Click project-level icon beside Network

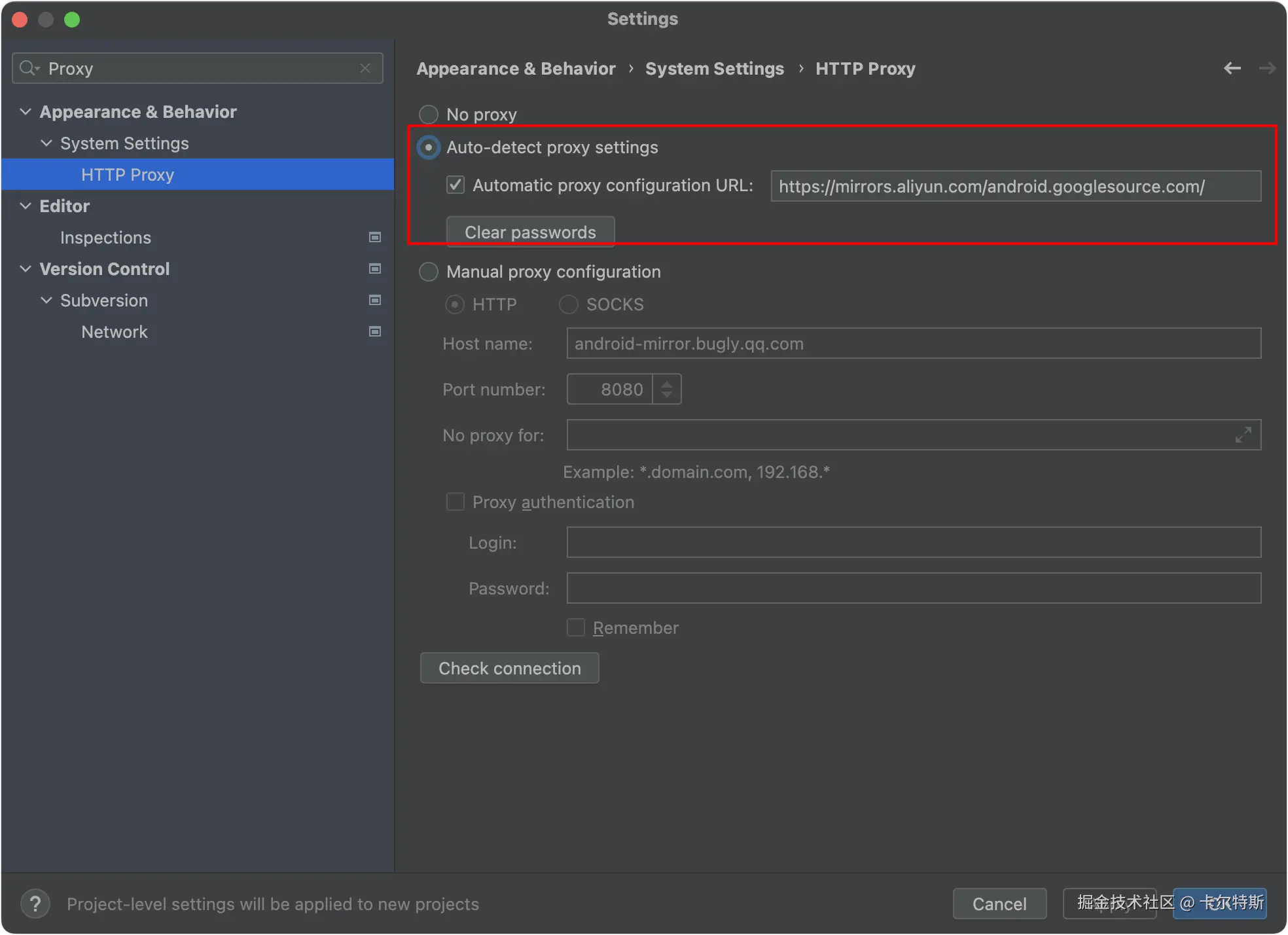[375, 331]
